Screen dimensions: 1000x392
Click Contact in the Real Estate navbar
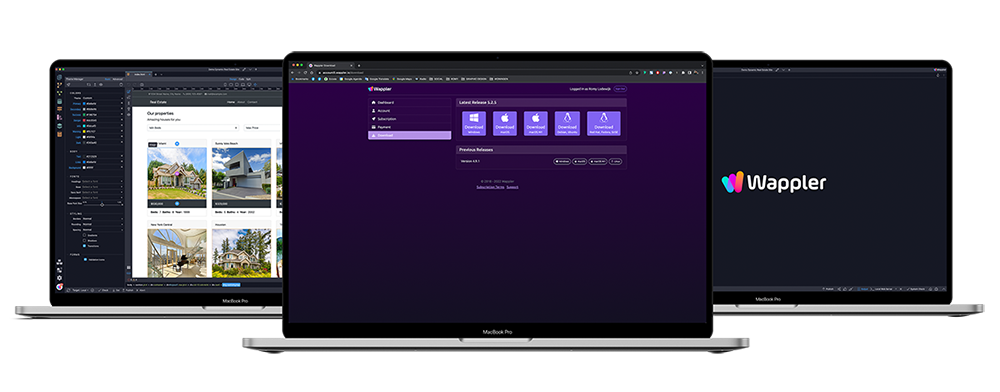[253, 101]
